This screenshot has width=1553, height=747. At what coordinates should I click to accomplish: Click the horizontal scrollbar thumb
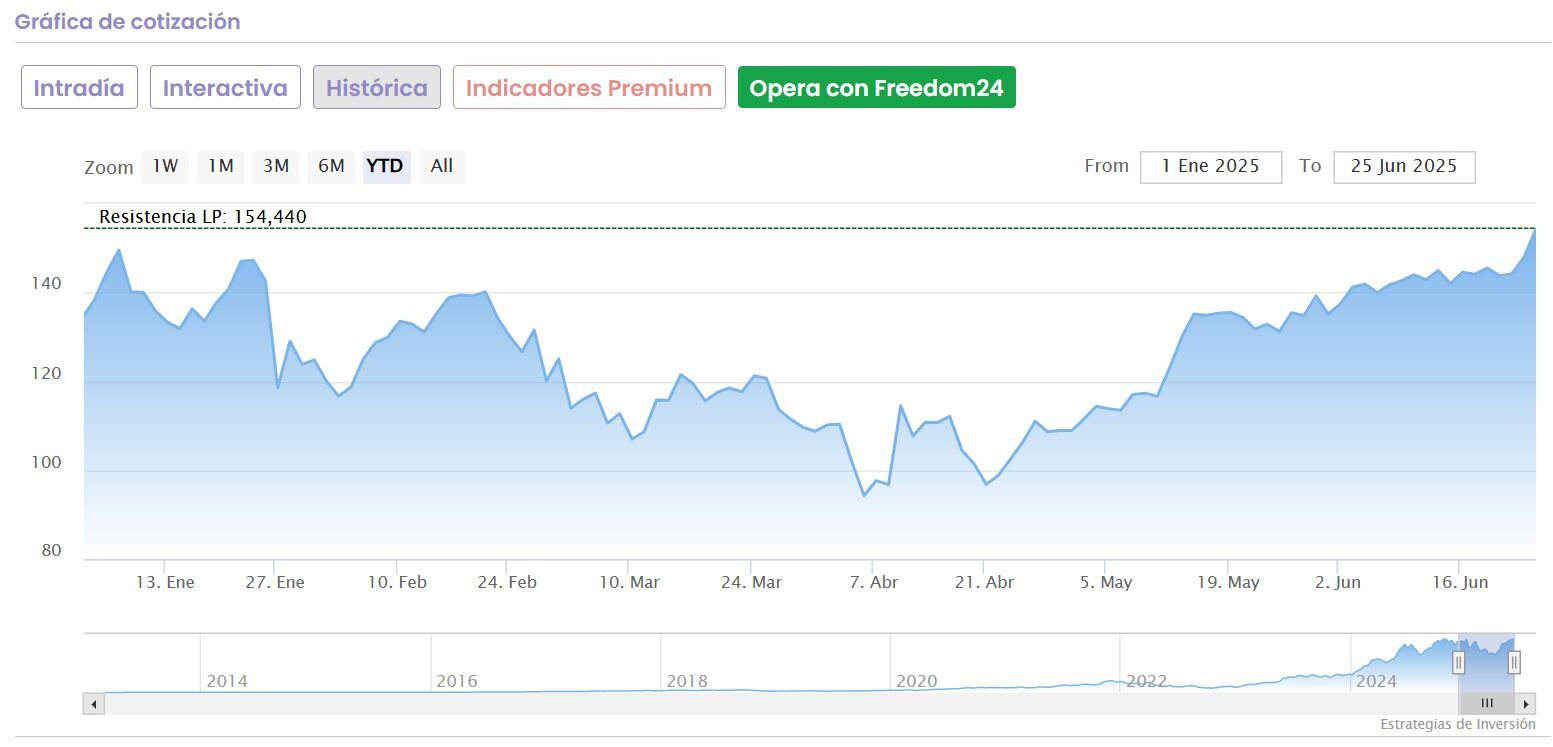click(x=1486, y=704)
